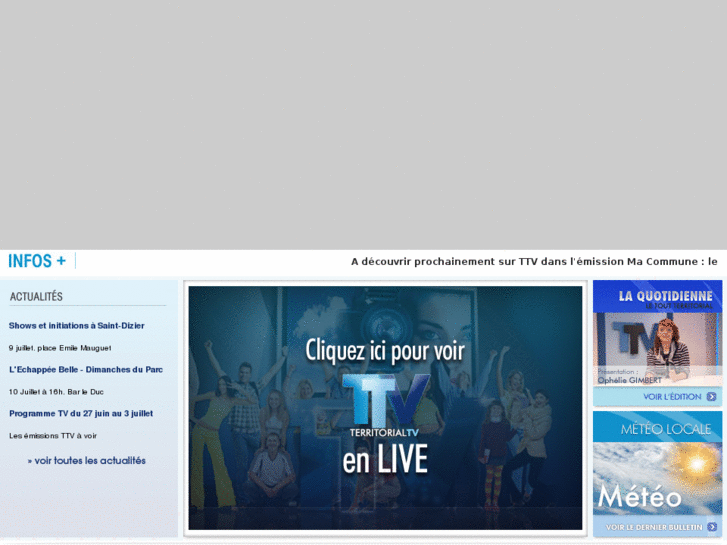
Task: Open Shows et initiations à Saint-Dizier article
Action: 77,326
